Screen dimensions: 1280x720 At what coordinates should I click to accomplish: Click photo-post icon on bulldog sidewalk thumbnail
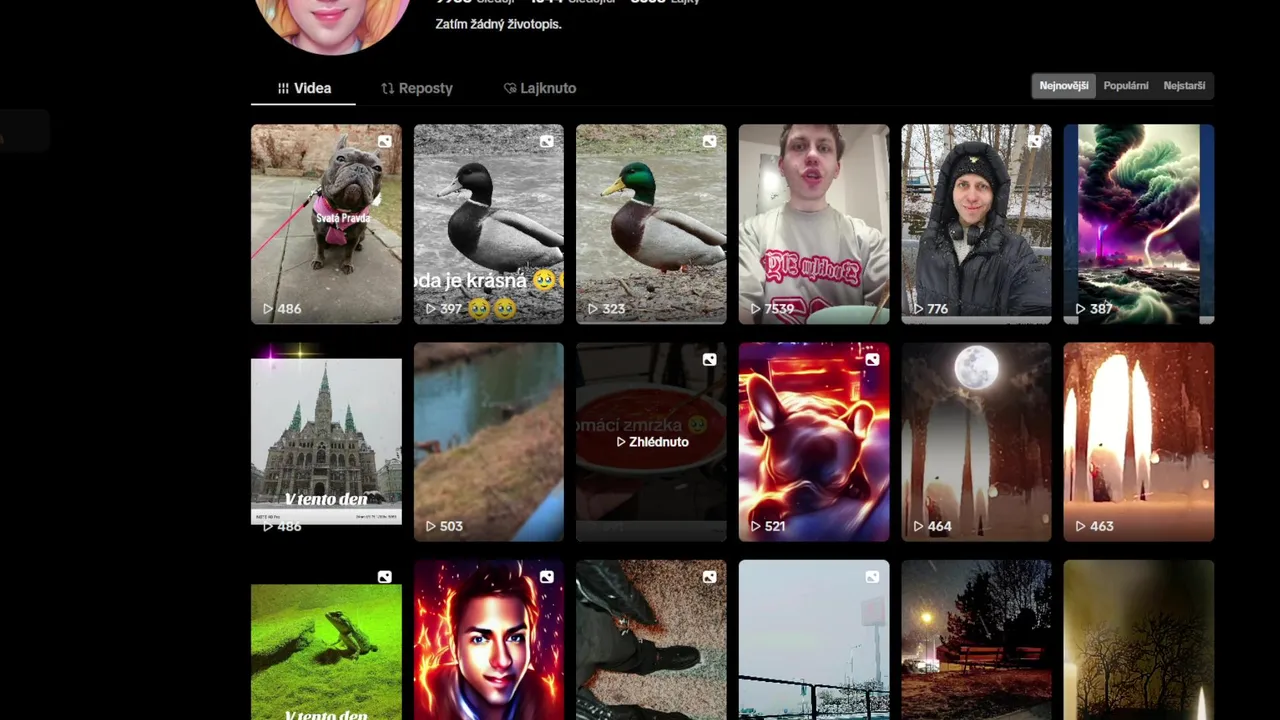(x=384, y=142)
